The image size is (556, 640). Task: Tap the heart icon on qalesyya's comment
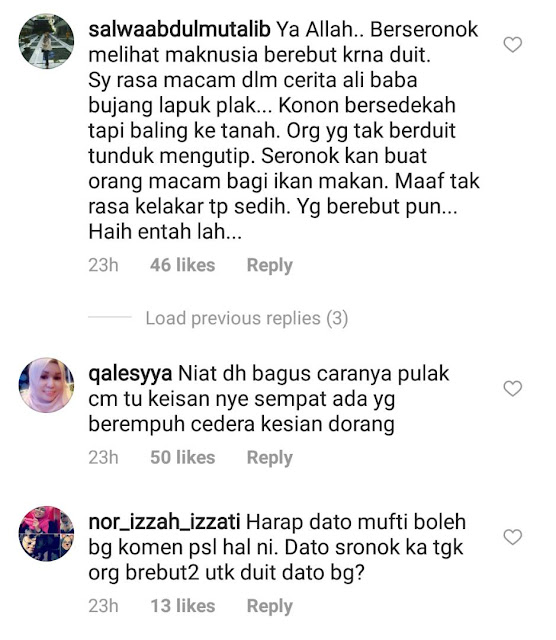click(512, 388)
